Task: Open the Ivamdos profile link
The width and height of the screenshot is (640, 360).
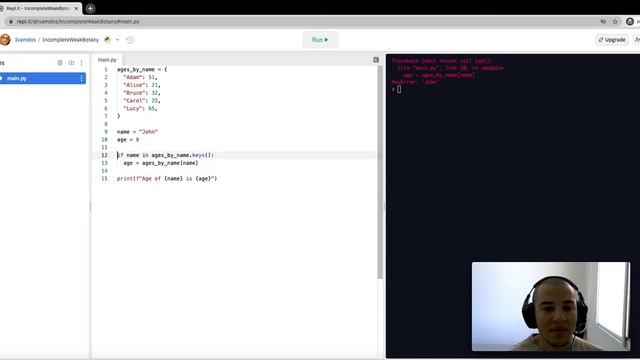Action: point(25,40)
